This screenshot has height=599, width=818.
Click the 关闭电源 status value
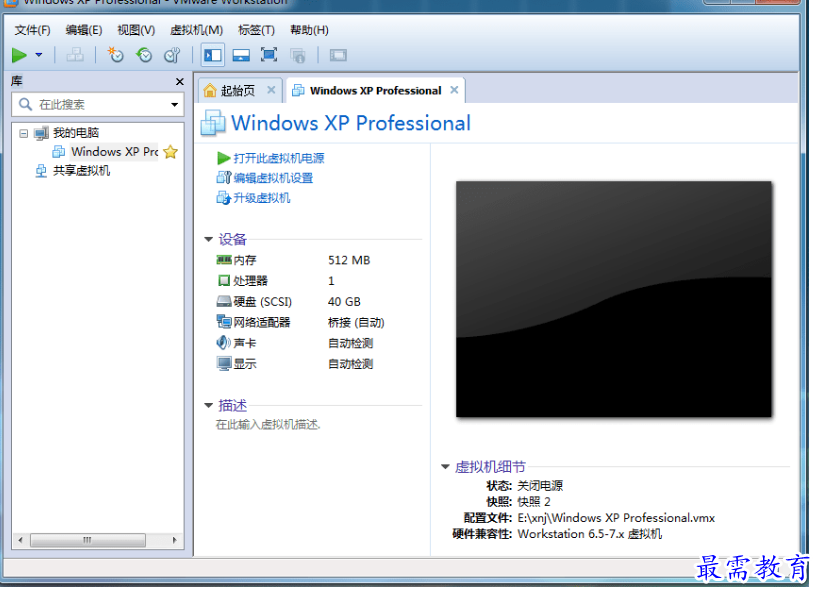click(540, 486)
